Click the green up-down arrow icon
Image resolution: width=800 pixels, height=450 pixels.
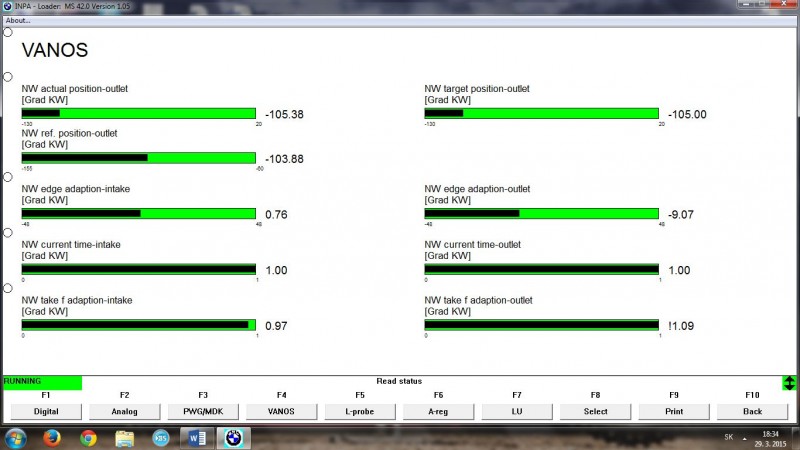(x=789, y=383)
